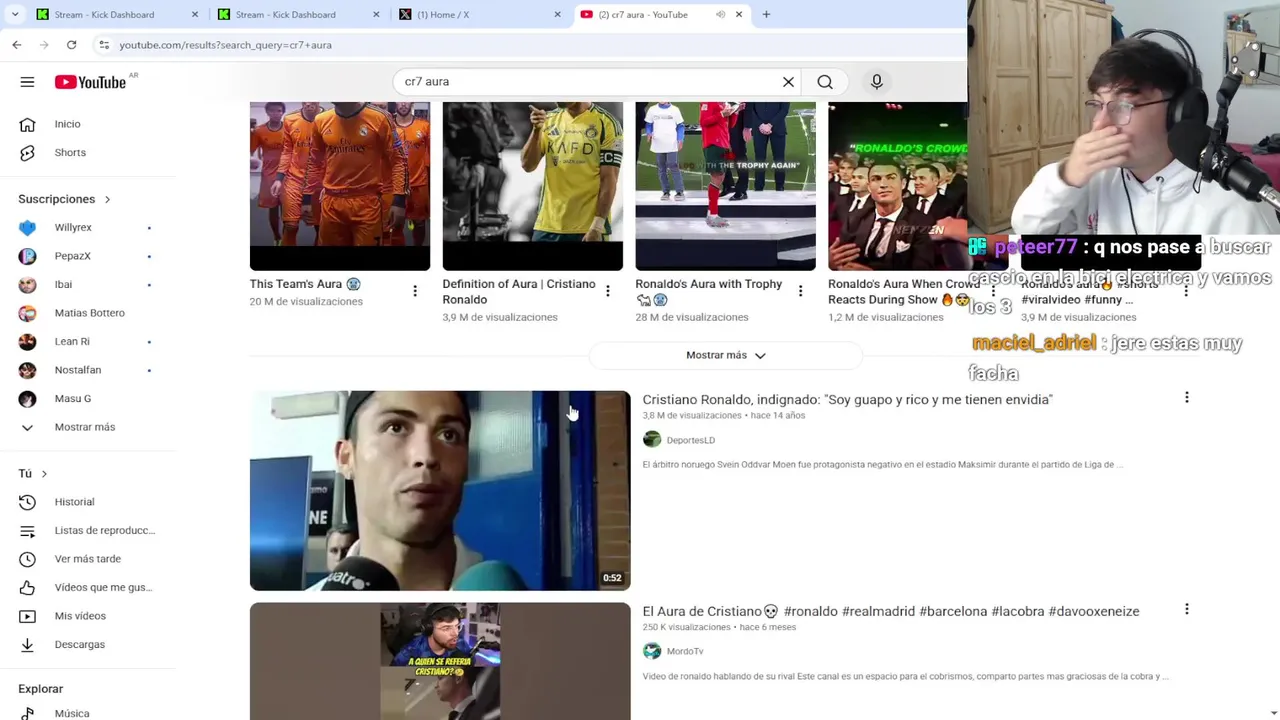The image size is (1280, 720).
Task: Close the Home / X tab
Action: pyautogui.click(x=557, y=15)
